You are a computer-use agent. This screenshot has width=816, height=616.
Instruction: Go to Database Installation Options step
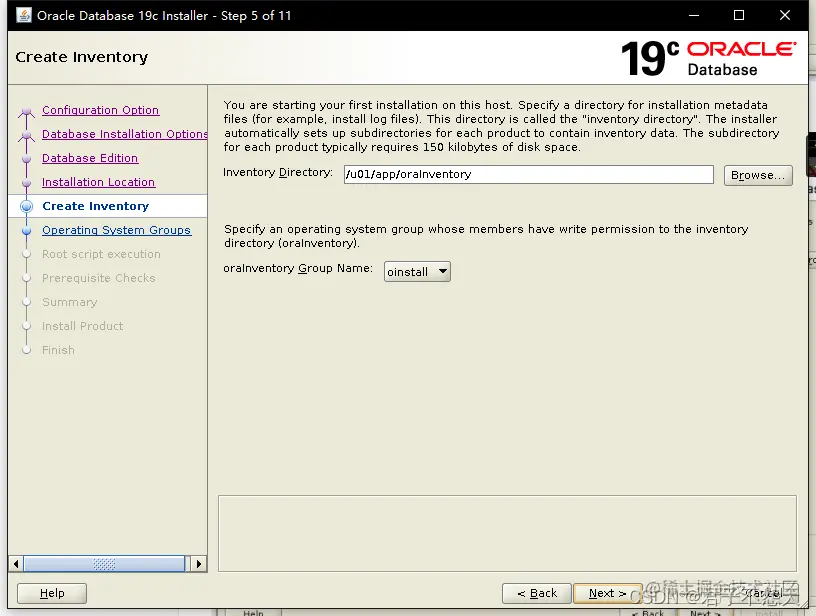click(x=124, y=134)
